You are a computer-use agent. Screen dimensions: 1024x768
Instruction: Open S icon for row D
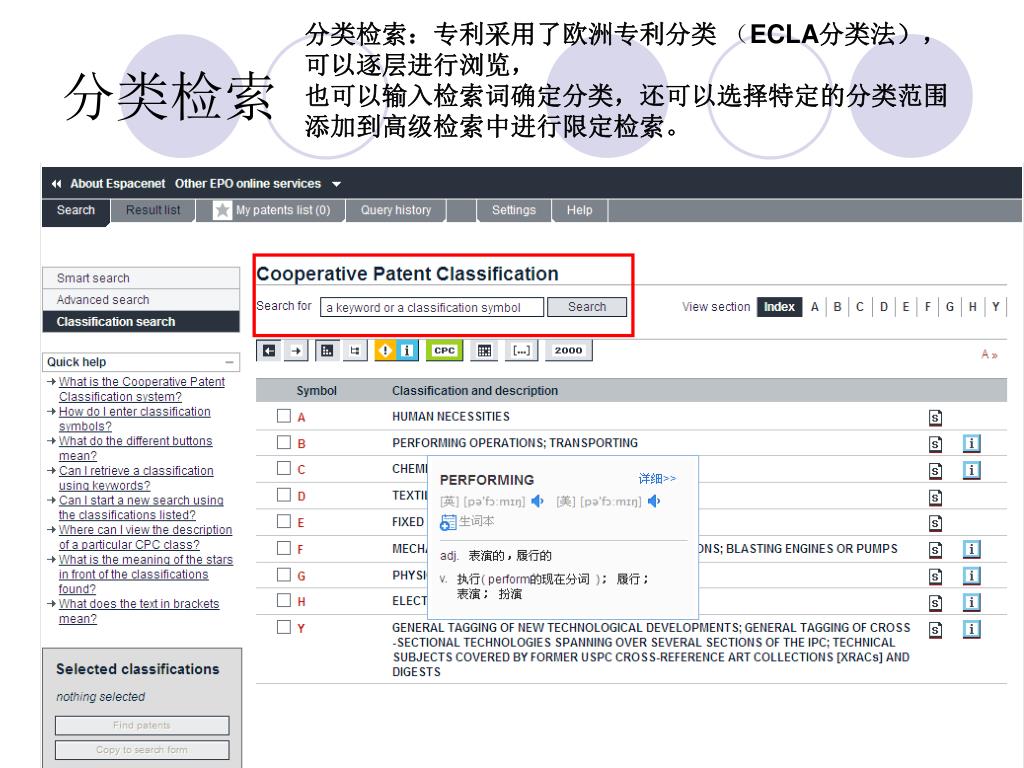[x=935, y=498]
